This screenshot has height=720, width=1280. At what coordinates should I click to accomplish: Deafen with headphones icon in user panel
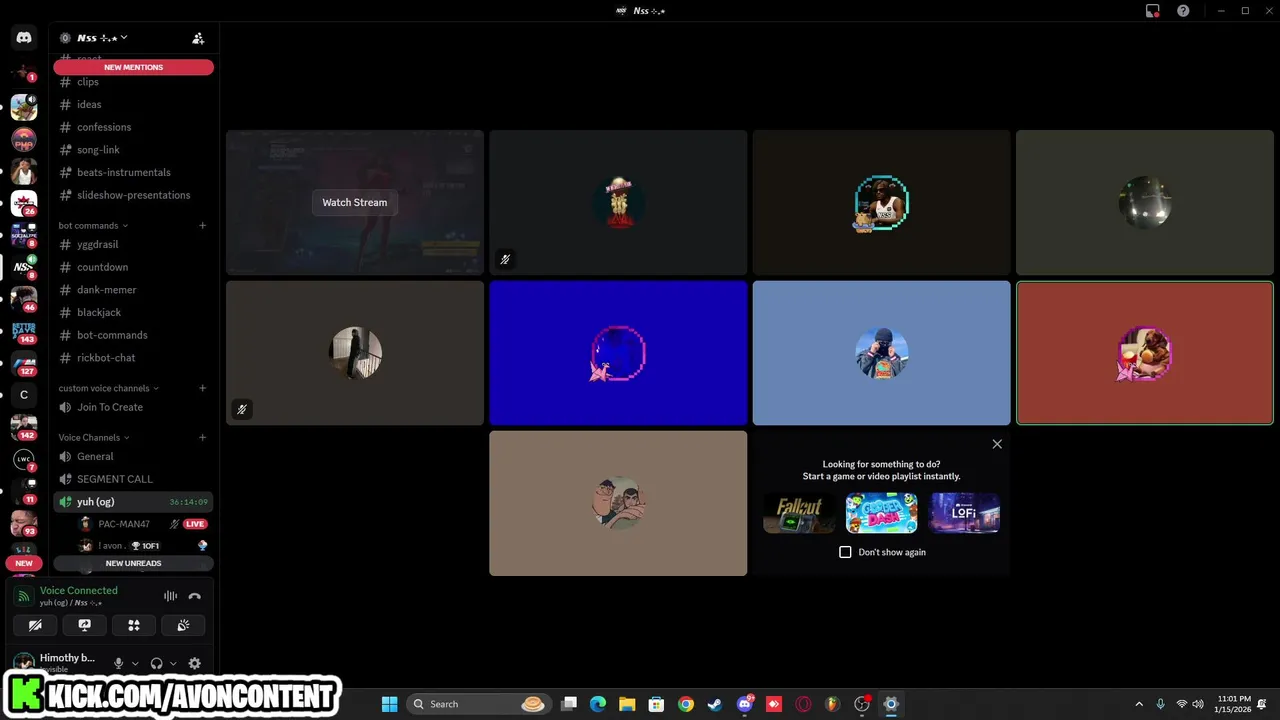tap(156, 663)
